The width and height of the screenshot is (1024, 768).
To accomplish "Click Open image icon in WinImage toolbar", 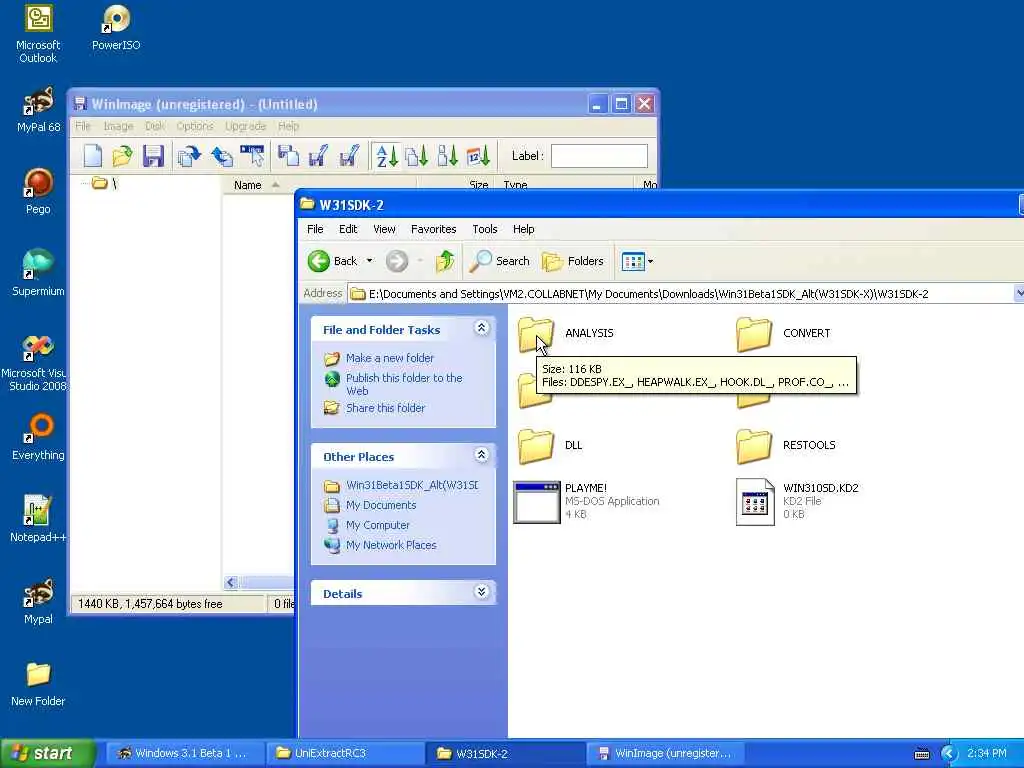I will click(122, 156).
